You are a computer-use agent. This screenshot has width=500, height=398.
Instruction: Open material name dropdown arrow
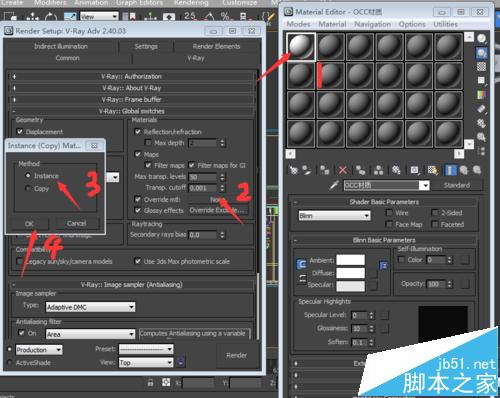[x=424, y=185]
